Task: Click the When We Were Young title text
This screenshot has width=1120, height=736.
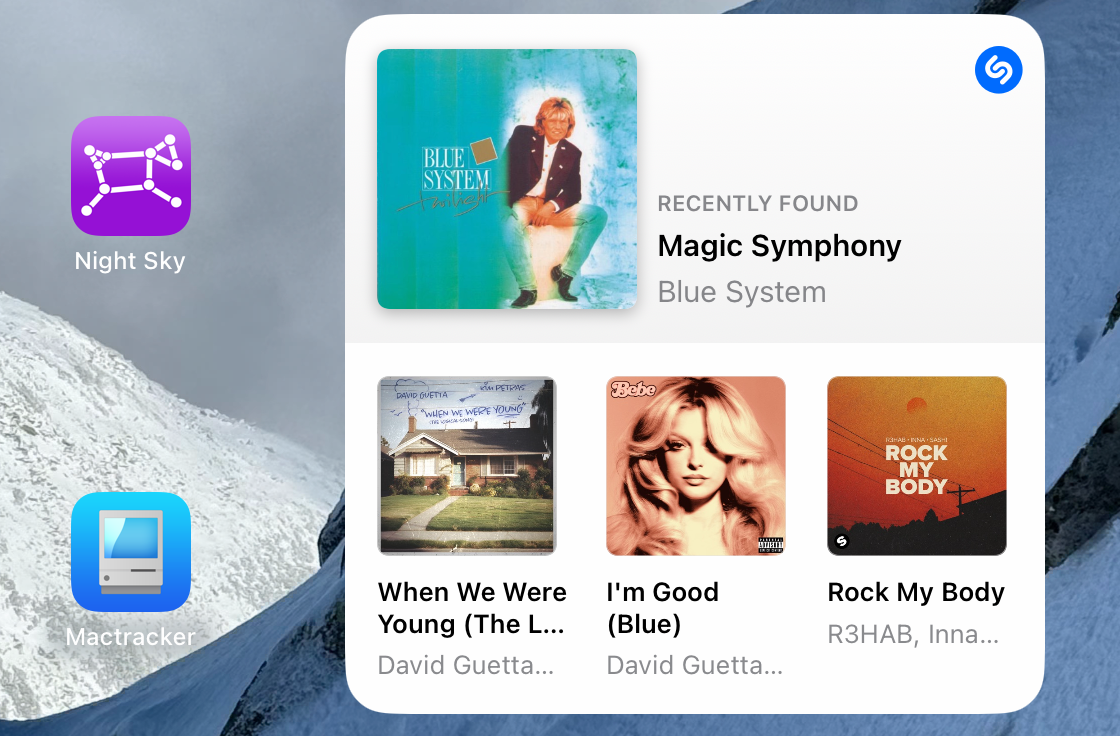Action: (x=472, y=608)
